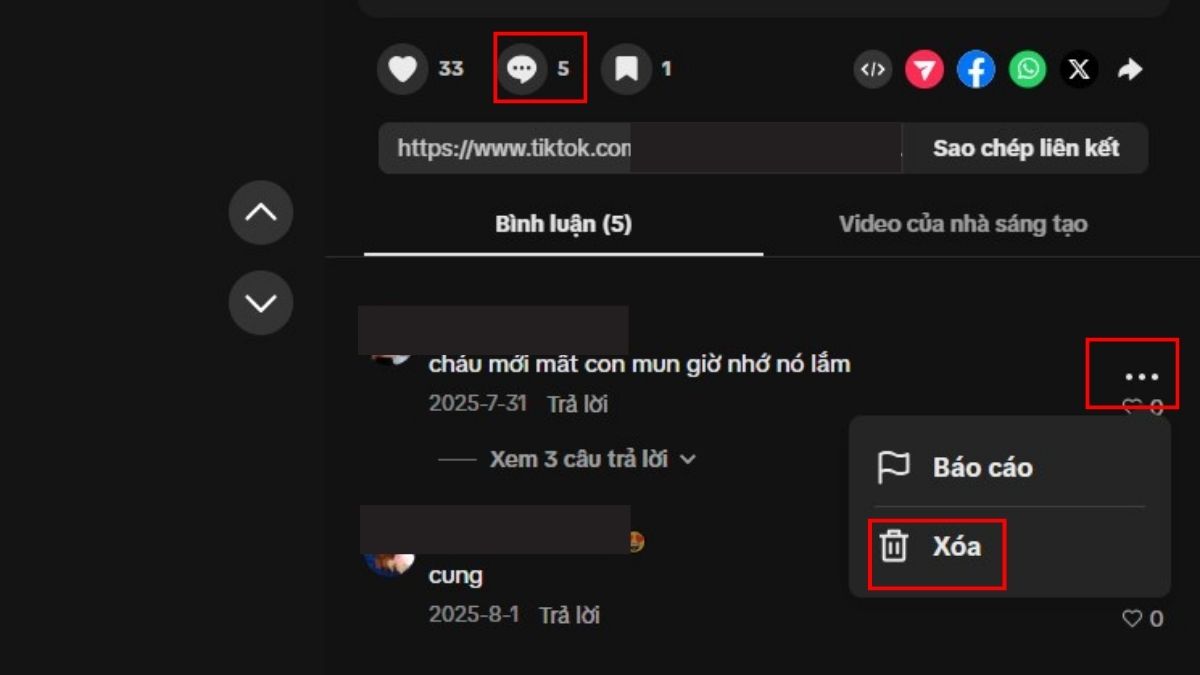Bookmark the video with the save icon
Screen dimensions: 1200x675
point(626,69)
